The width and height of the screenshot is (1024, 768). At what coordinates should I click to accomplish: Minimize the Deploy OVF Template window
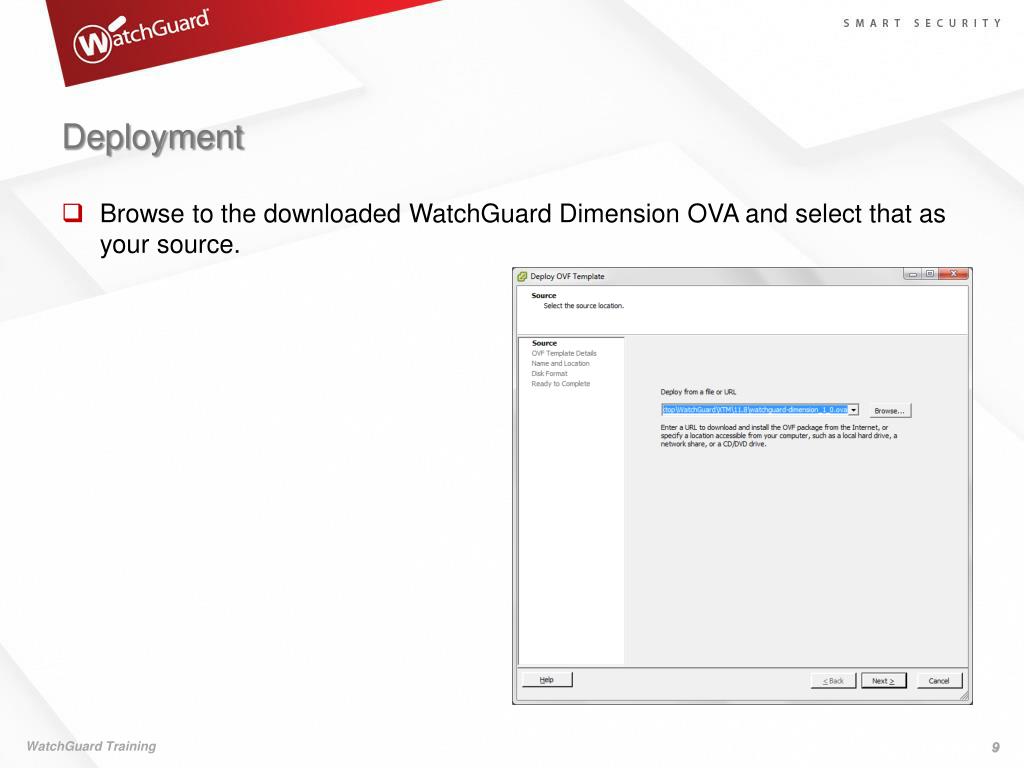pos(913,274)
